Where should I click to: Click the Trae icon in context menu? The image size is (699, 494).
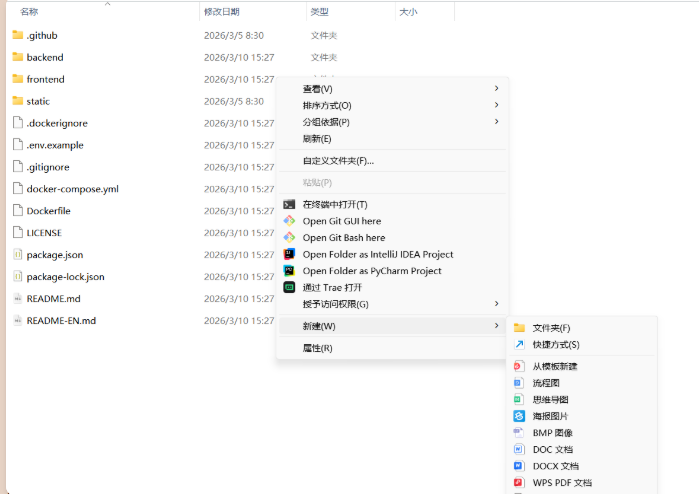pos(289,287)
